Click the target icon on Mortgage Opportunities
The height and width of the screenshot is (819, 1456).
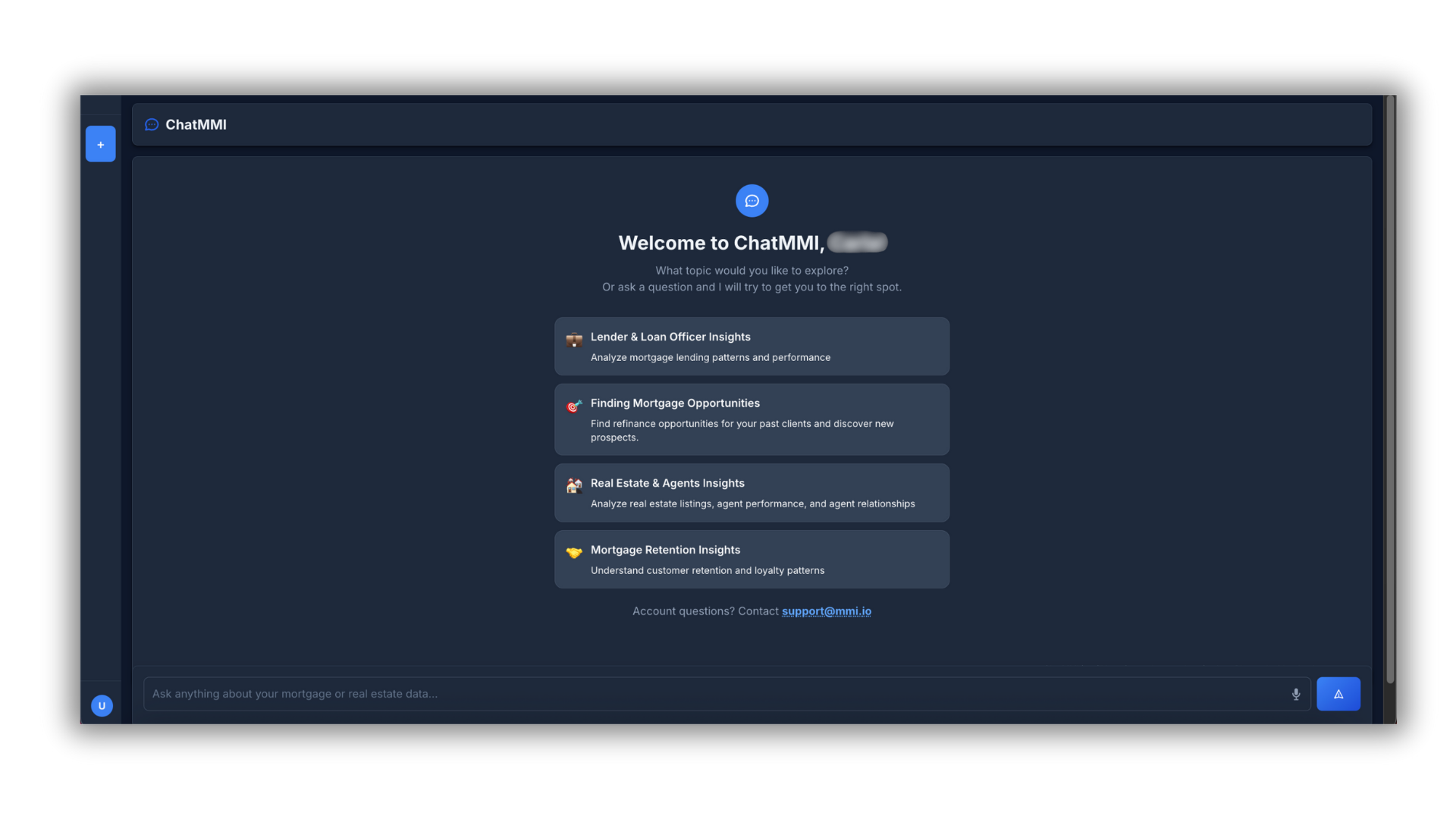point(574,406)
